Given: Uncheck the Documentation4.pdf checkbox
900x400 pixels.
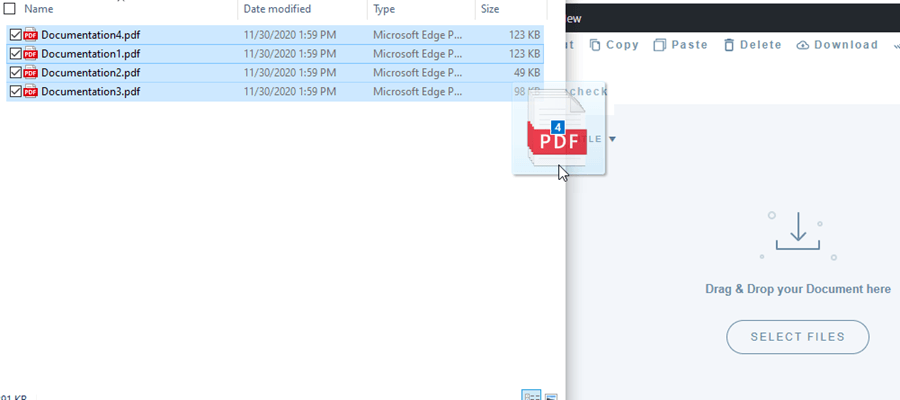Looking at the screenshot, I should click(x=15, y=35).
